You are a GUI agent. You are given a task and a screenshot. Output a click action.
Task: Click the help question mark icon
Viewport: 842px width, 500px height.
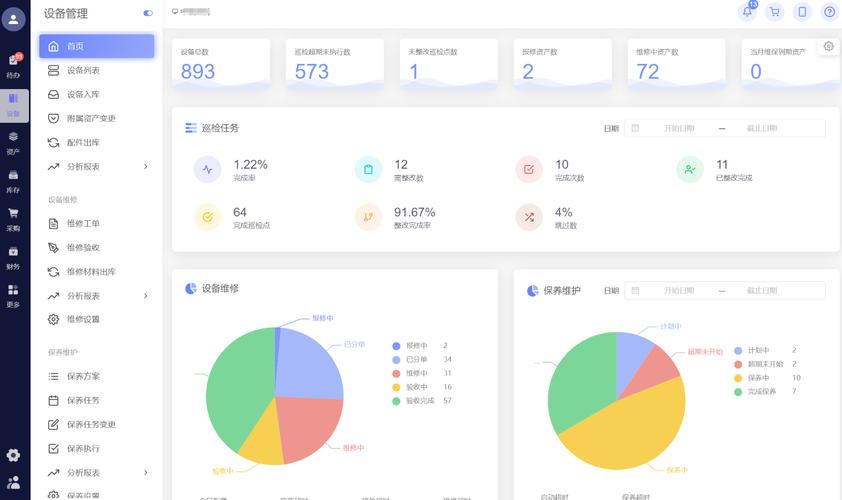pyautogui.click(x=829, y=12)
